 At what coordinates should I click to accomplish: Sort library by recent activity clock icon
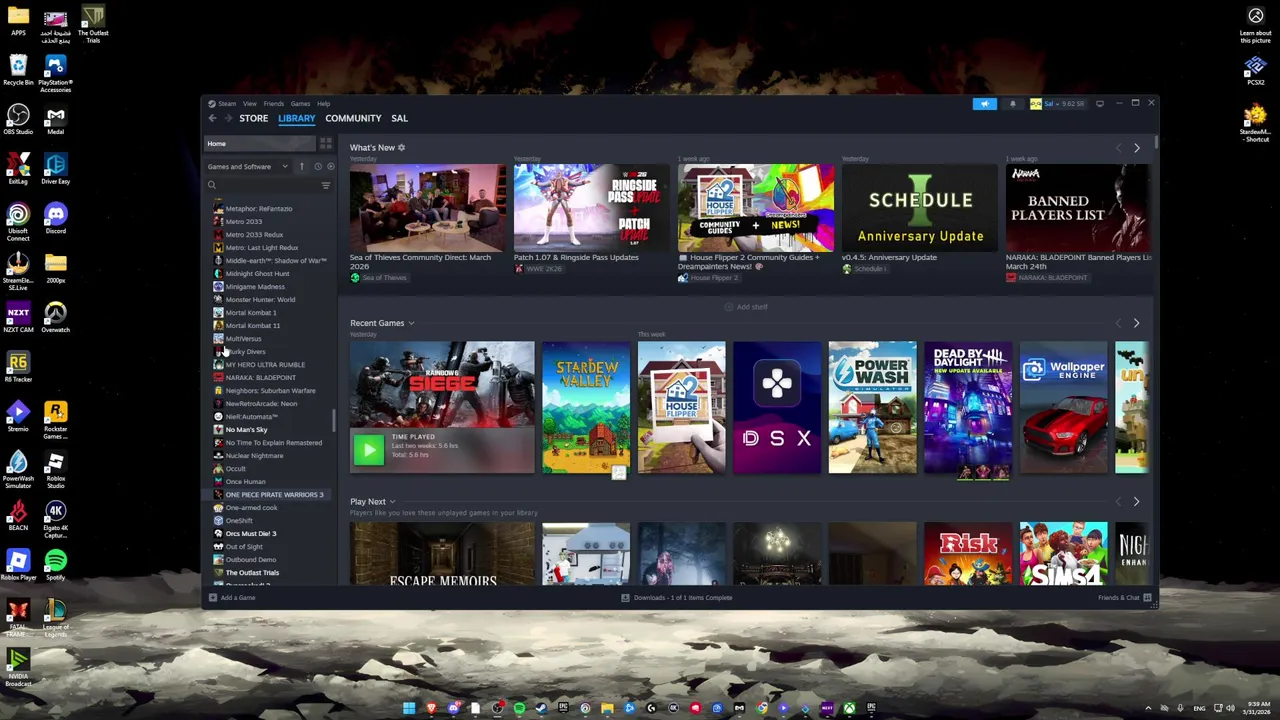318,167
